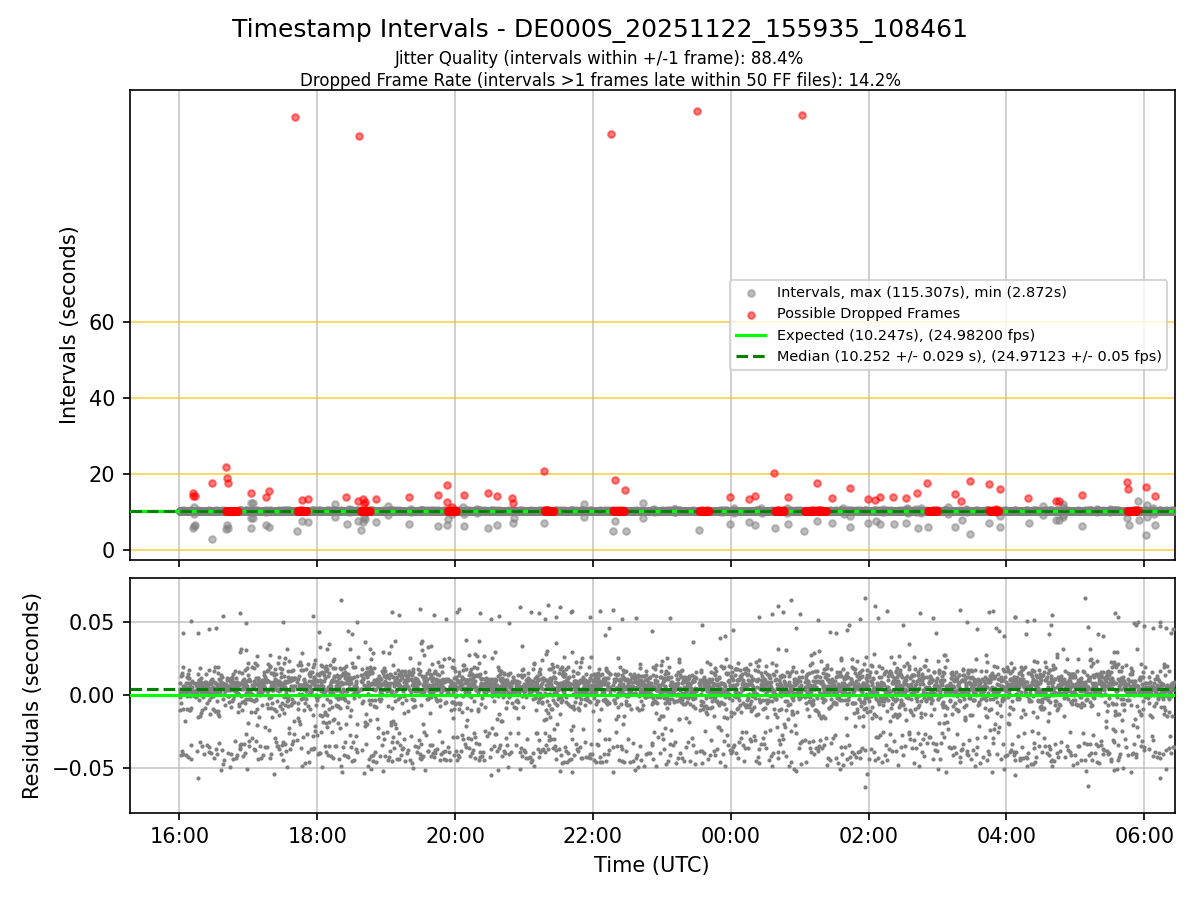The width and height of the screenshot is (1200, 900).
Task: Click the '06:00' x-axis tick label
Action: click(x=1144, y=834)
